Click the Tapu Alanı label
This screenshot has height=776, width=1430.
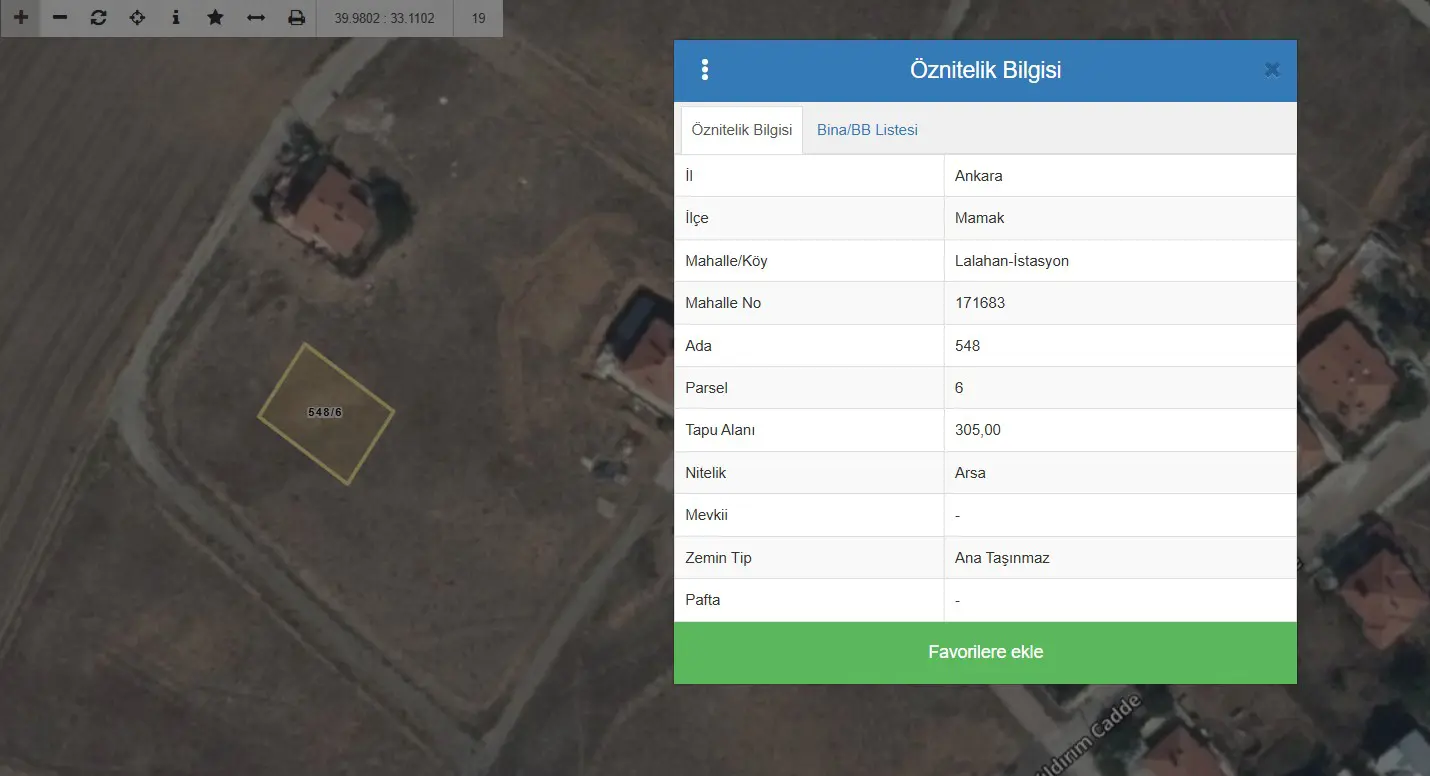pos(720,430)
